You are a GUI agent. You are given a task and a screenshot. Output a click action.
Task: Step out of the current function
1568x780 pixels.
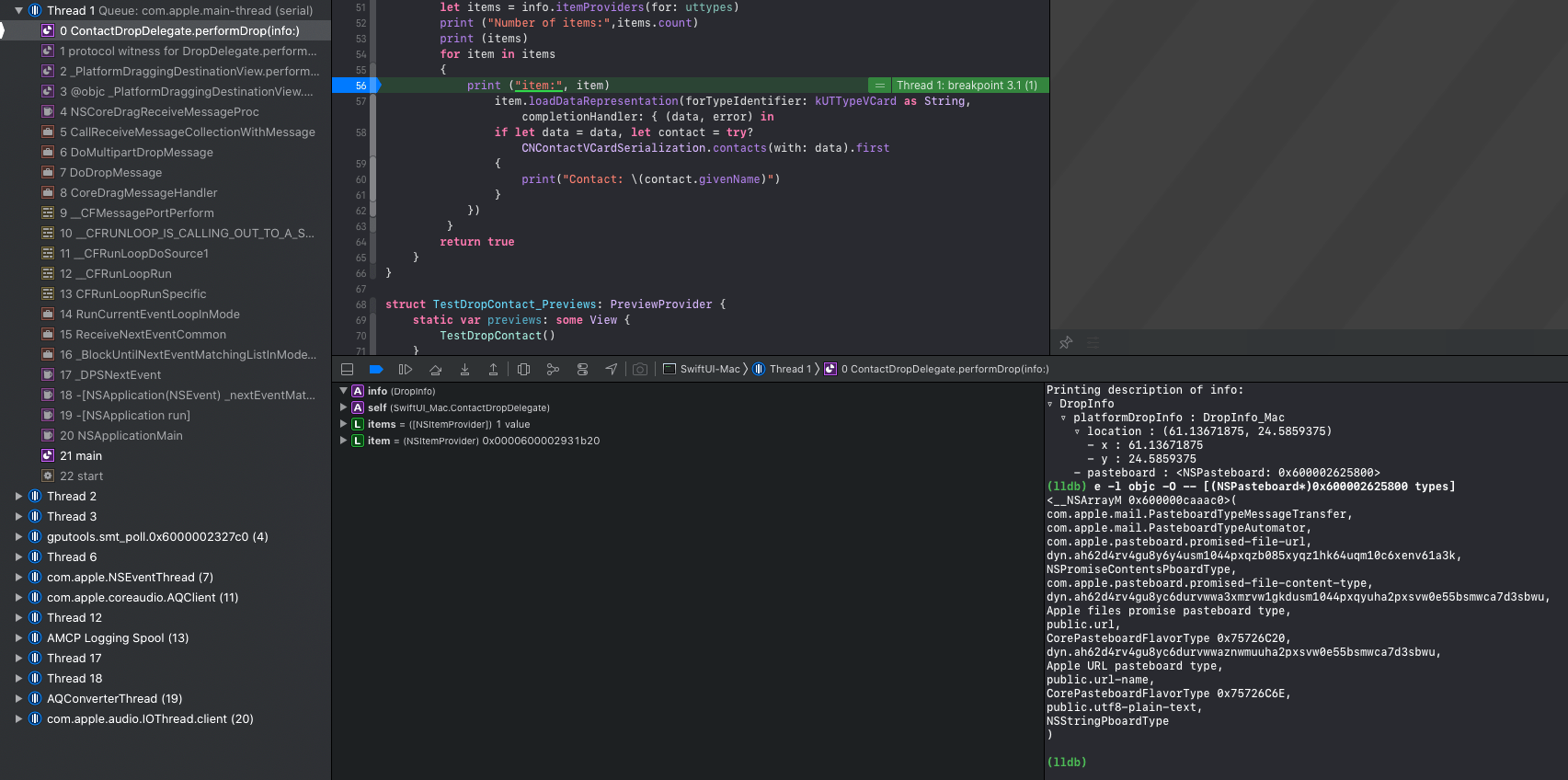click(493, 369)
